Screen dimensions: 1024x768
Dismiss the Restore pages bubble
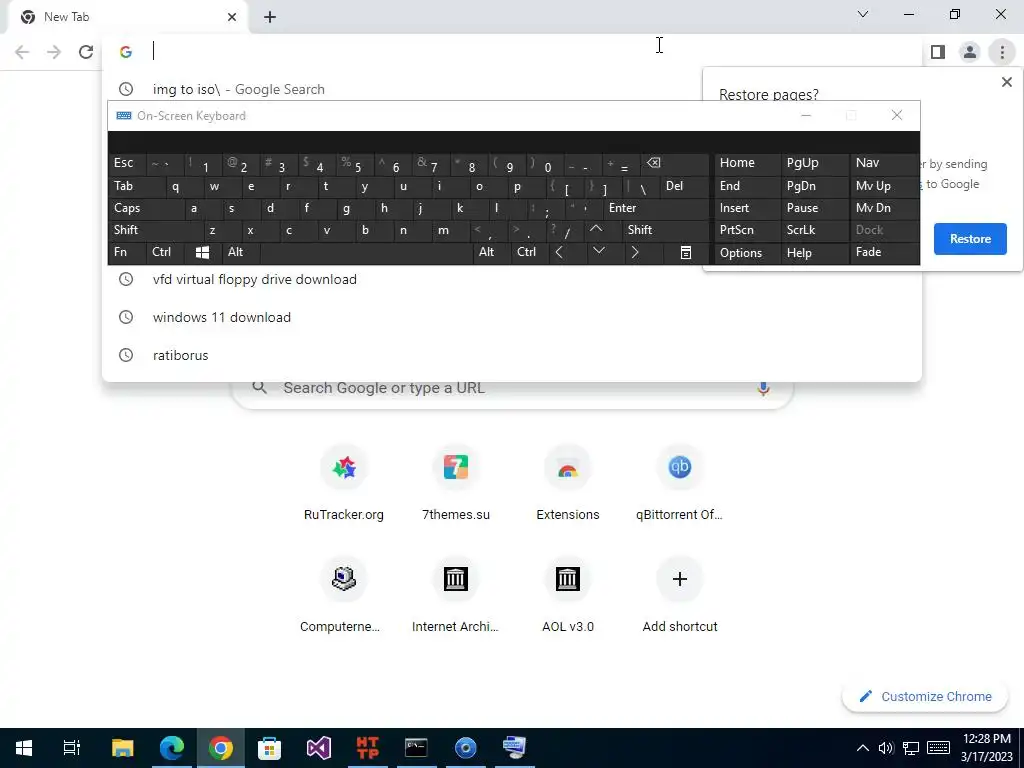click(1006, 82)
